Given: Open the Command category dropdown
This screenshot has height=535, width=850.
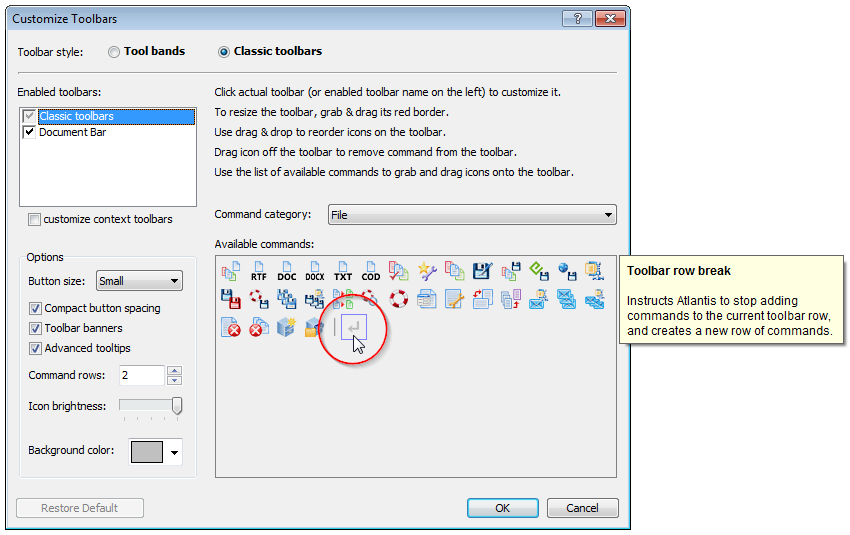Looking at the screenshot, I should click(472, 215).
